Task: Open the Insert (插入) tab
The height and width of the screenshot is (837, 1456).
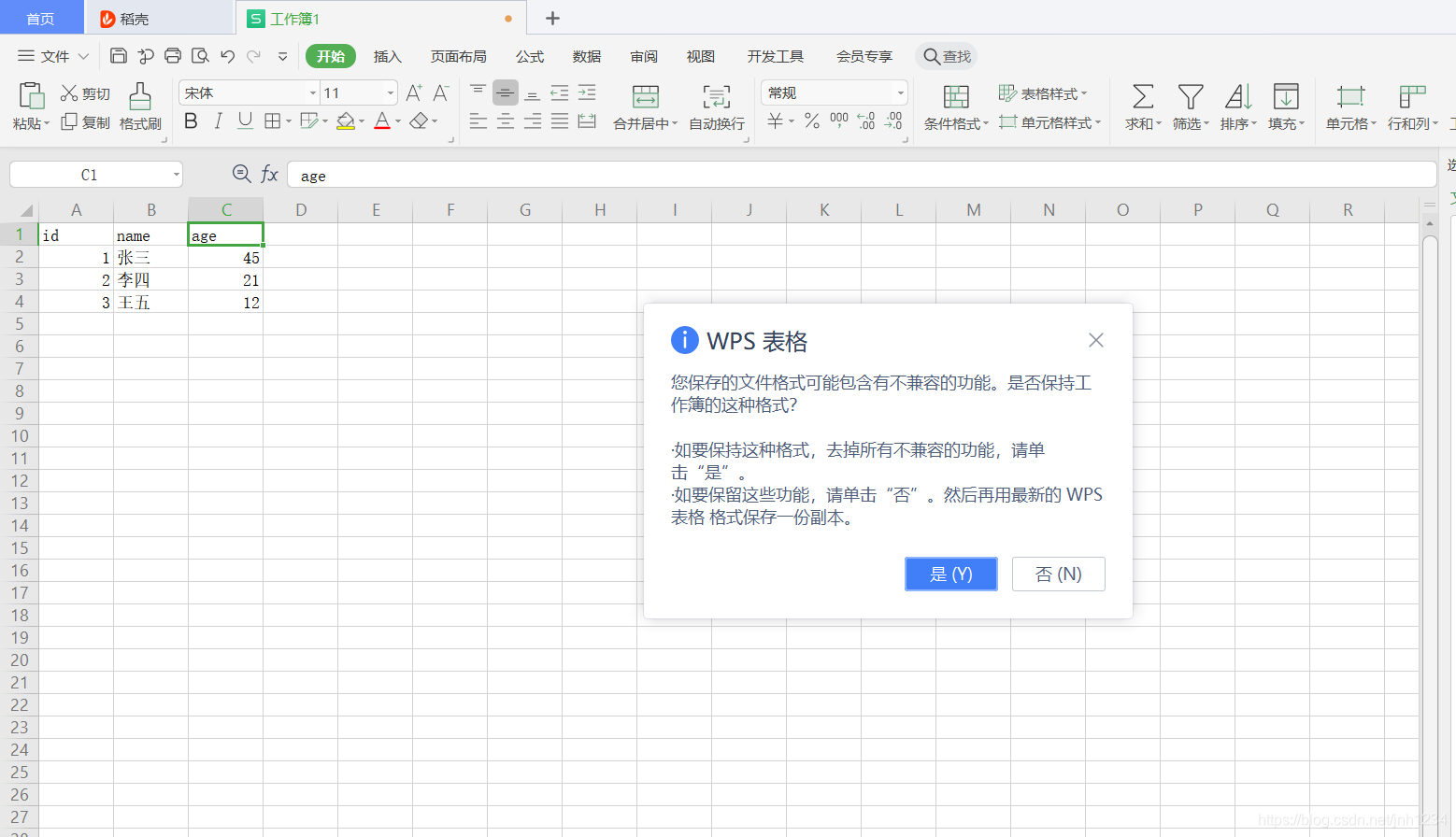Action: [x=387, y=56]
